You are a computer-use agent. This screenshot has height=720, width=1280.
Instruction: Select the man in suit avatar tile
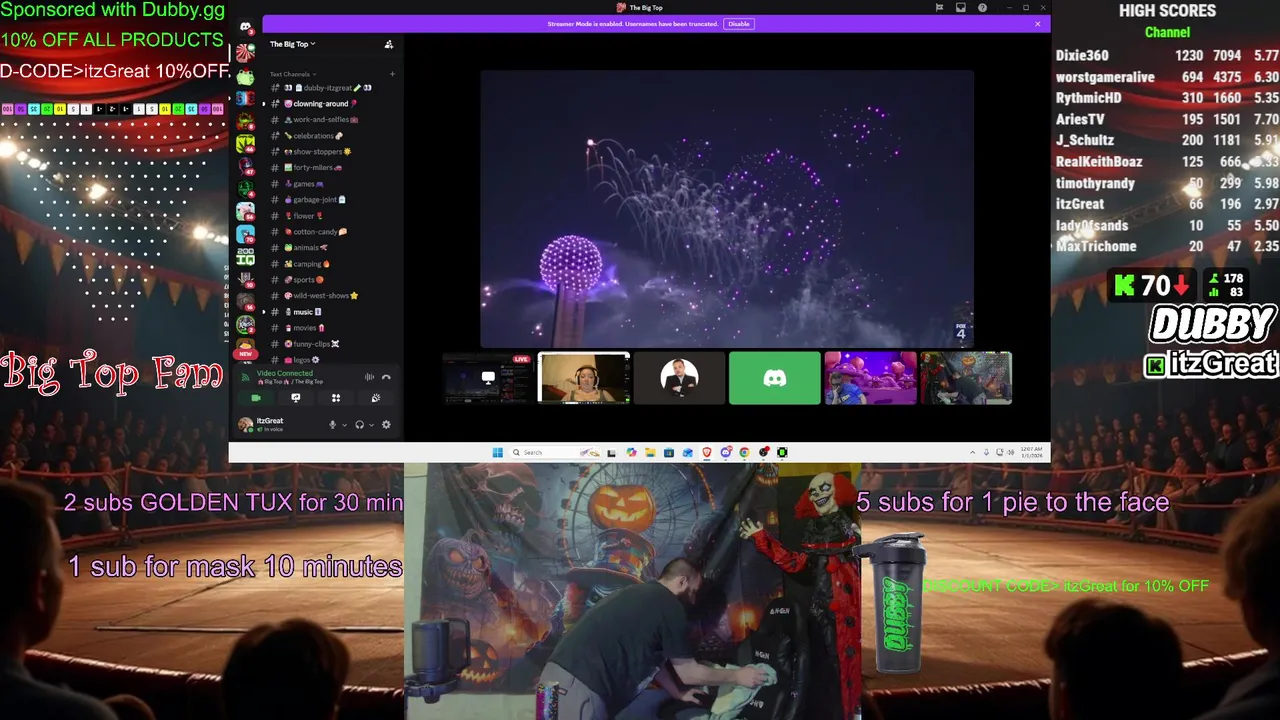point(679,378)
